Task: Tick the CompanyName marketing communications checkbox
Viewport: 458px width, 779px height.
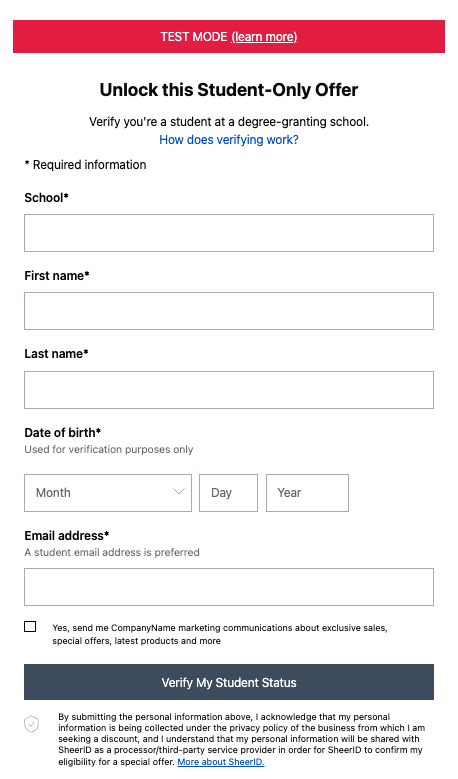Action: click(30, 626)
